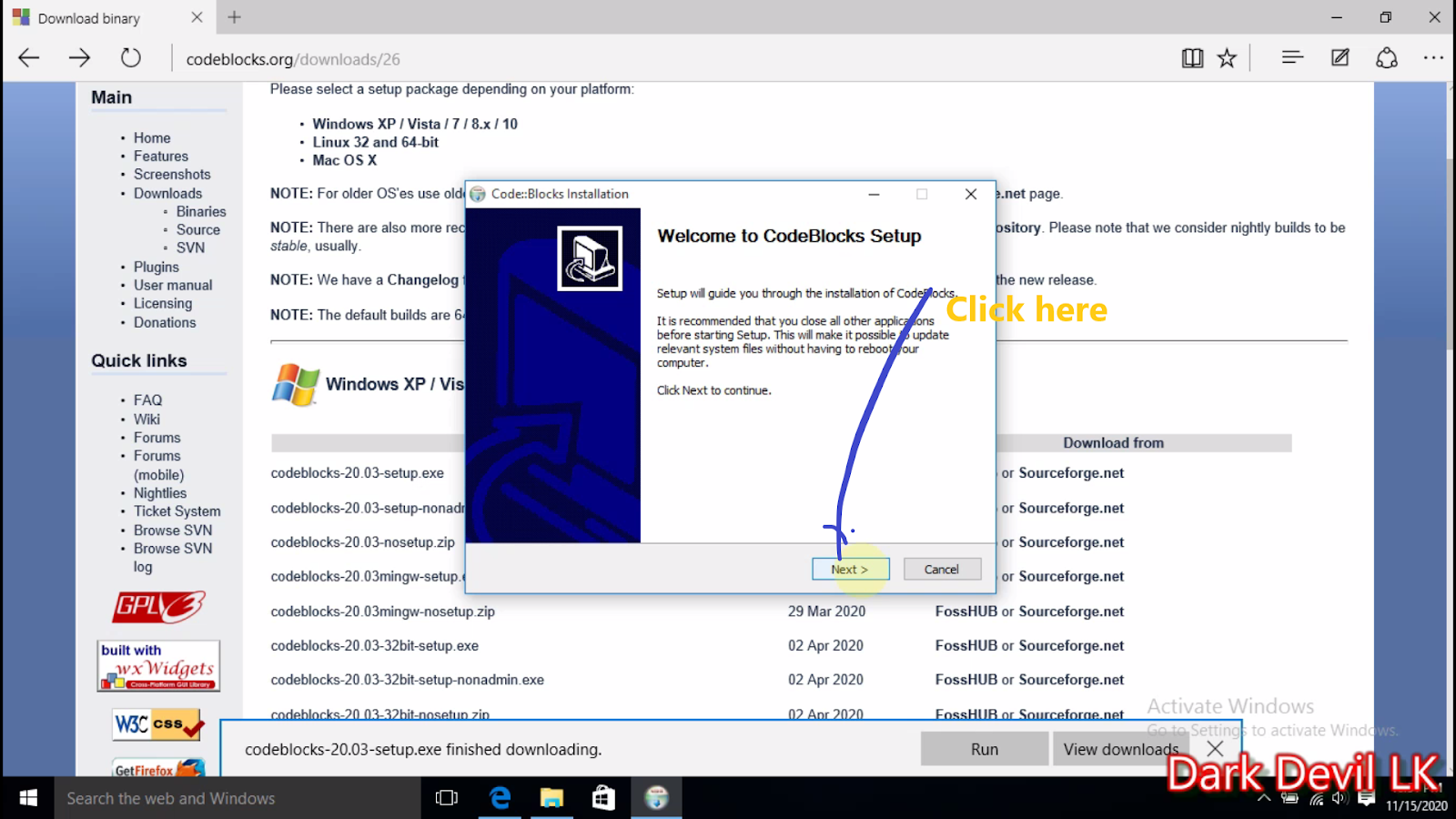
Task: Click built with wxWidgets badge
Action: tap(158, 666)
